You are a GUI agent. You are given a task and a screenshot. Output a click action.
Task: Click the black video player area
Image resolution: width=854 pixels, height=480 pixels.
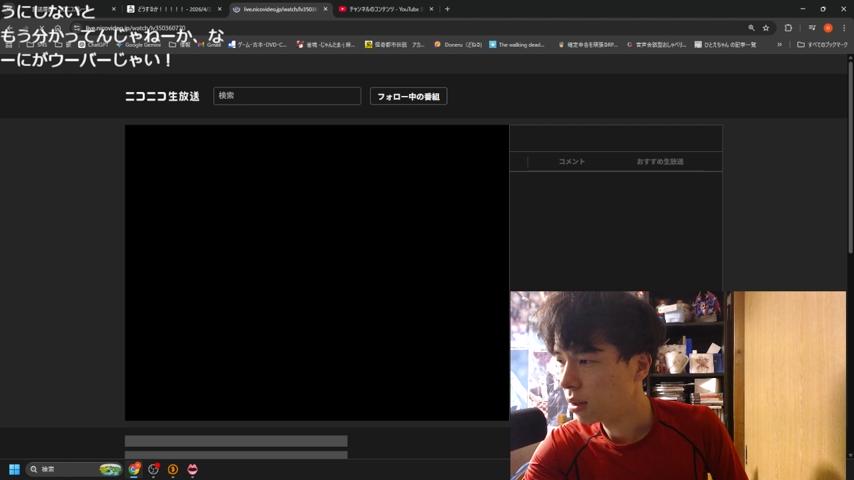point(316,272)
